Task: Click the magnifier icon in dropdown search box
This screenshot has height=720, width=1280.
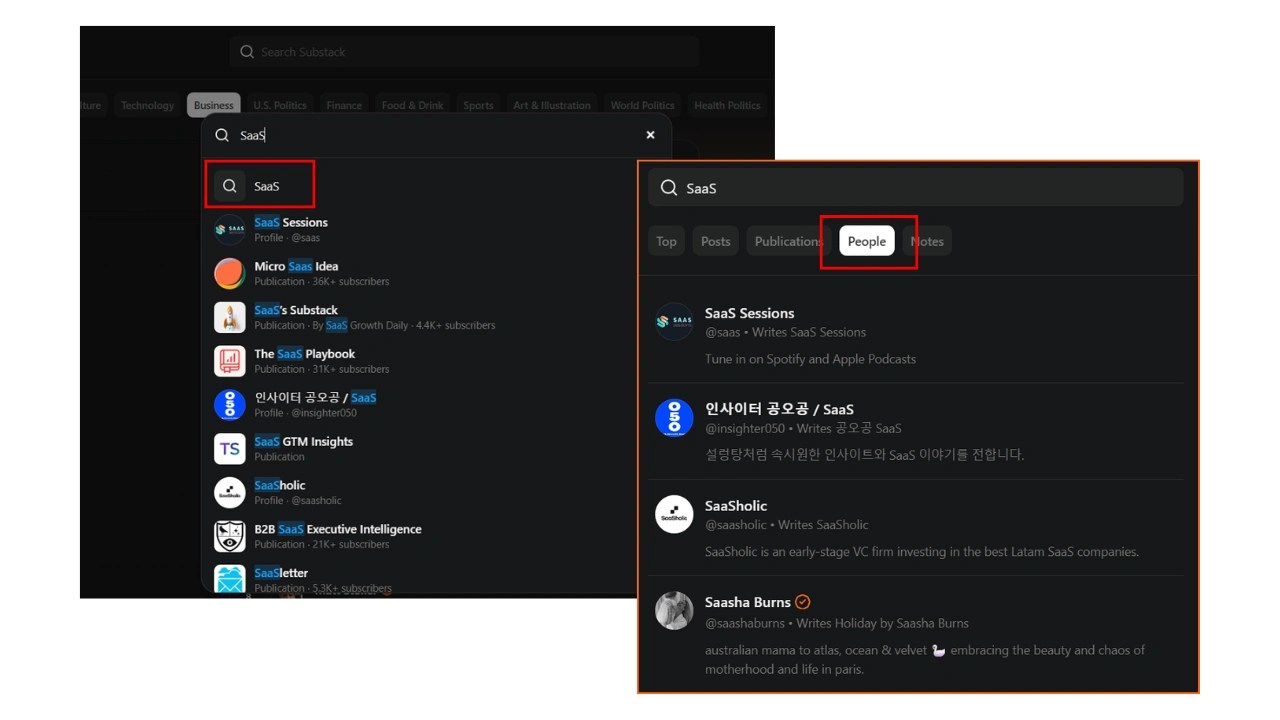Action: (x=222, y=135)
